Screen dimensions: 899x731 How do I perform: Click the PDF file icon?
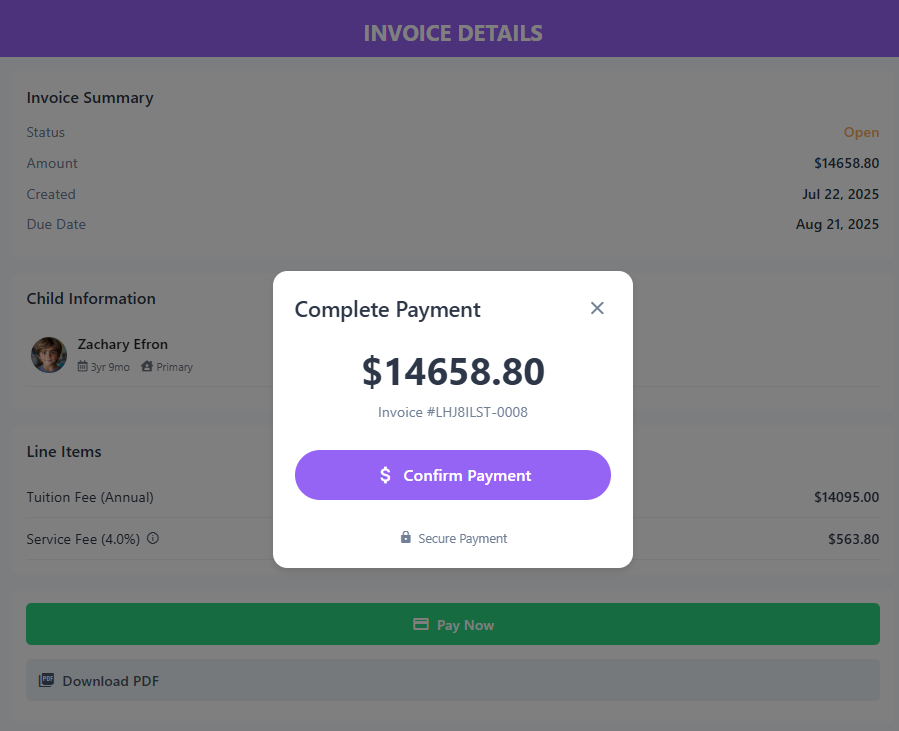point(46,680)
